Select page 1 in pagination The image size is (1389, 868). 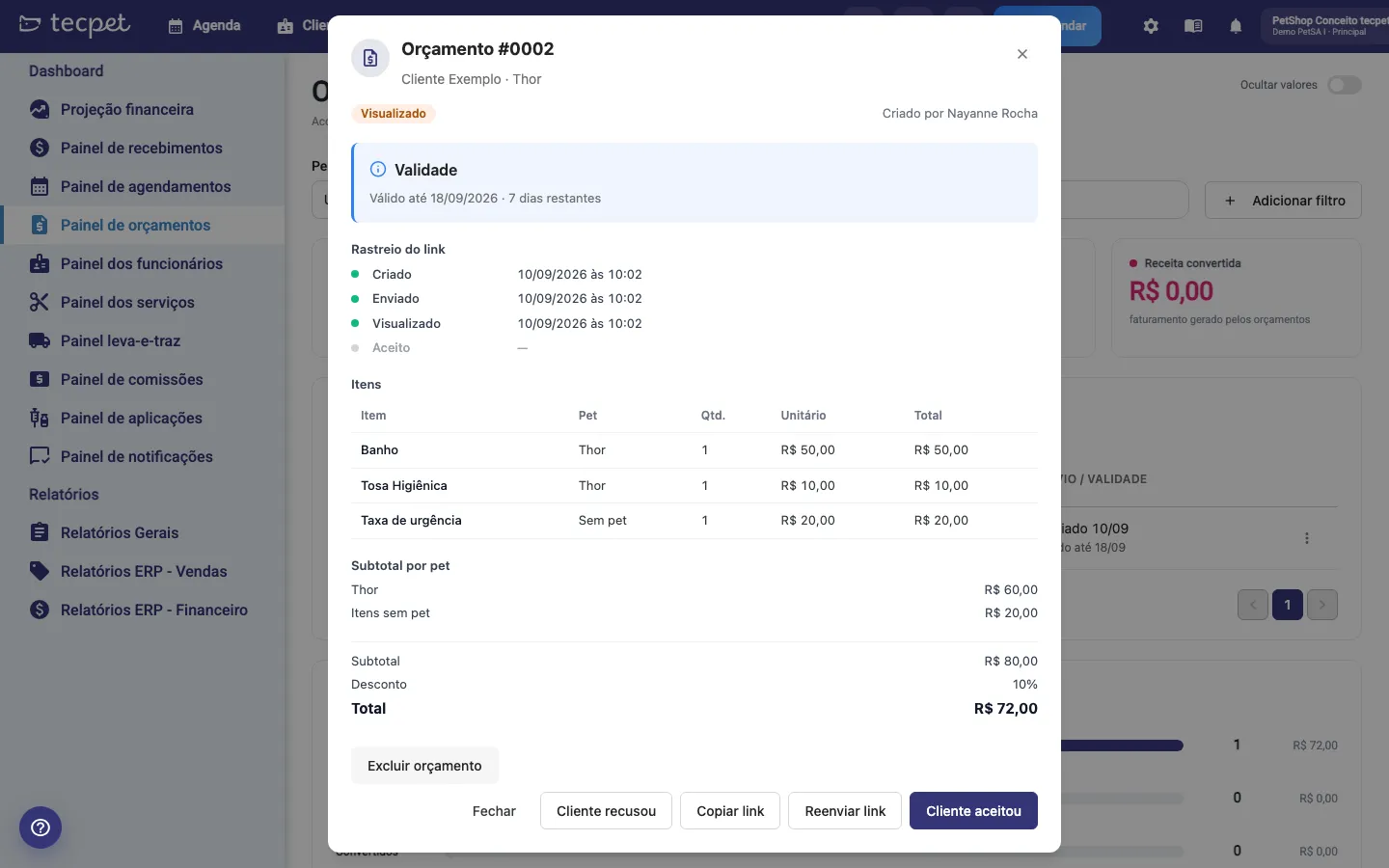pos(1288,605)
